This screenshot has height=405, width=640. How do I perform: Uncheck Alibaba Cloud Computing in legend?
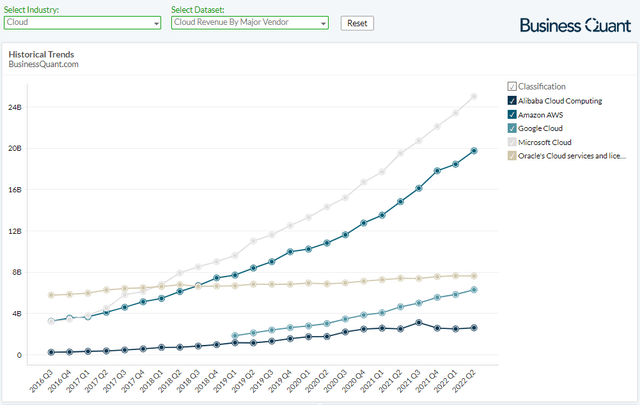click(x=512, y=100)
